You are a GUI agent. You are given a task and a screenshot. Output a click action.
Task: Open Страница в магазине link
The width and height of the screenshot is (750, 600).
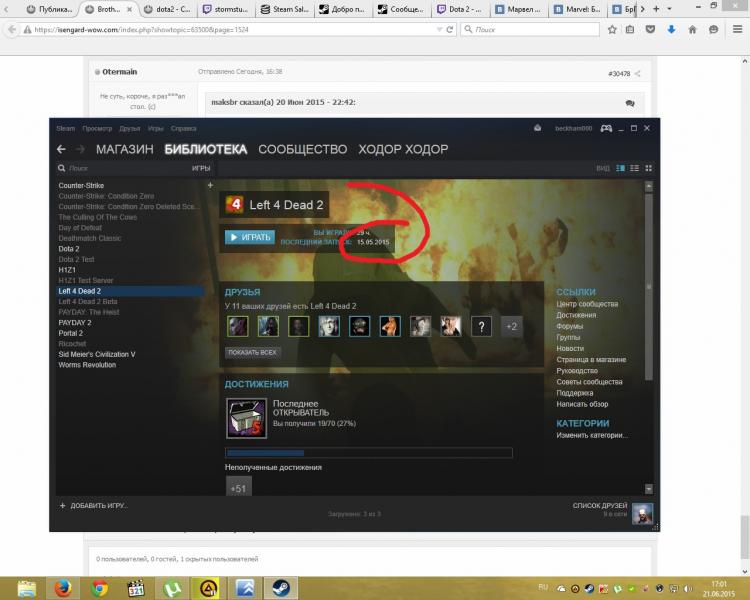[x=591, y=359]
